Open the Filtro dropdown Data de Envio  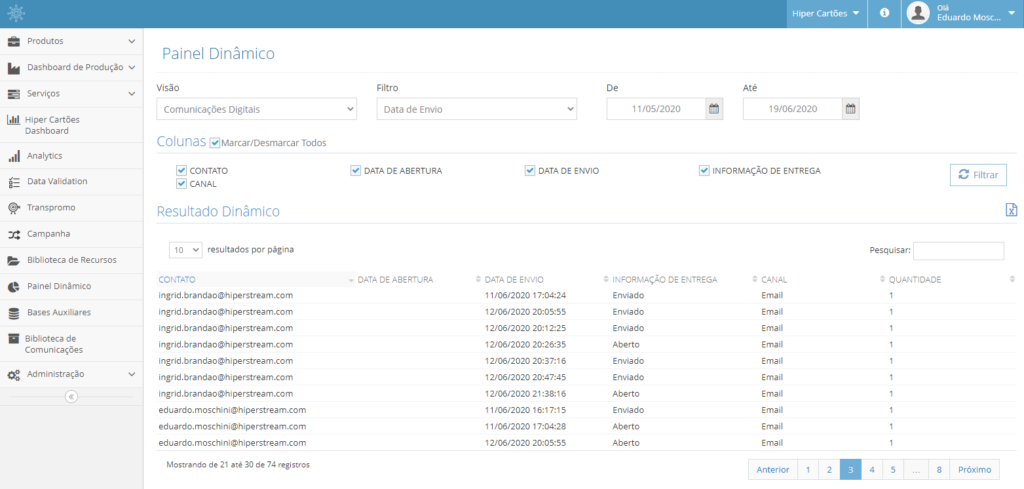(x=477, y=109)
